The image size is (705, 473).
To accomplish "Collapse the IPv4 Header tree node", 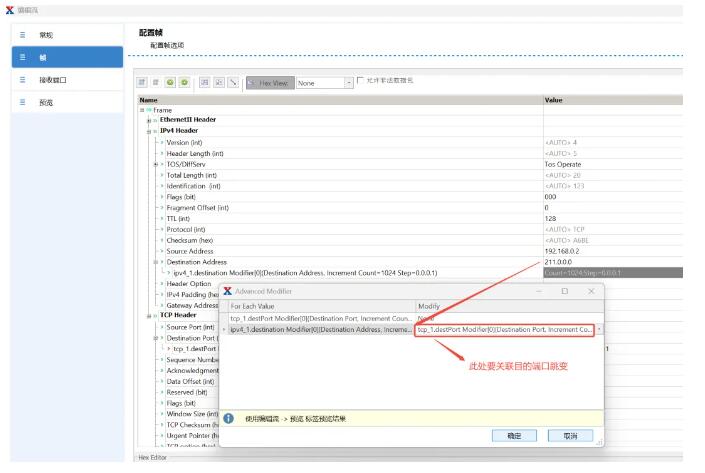I will [148, 131].
